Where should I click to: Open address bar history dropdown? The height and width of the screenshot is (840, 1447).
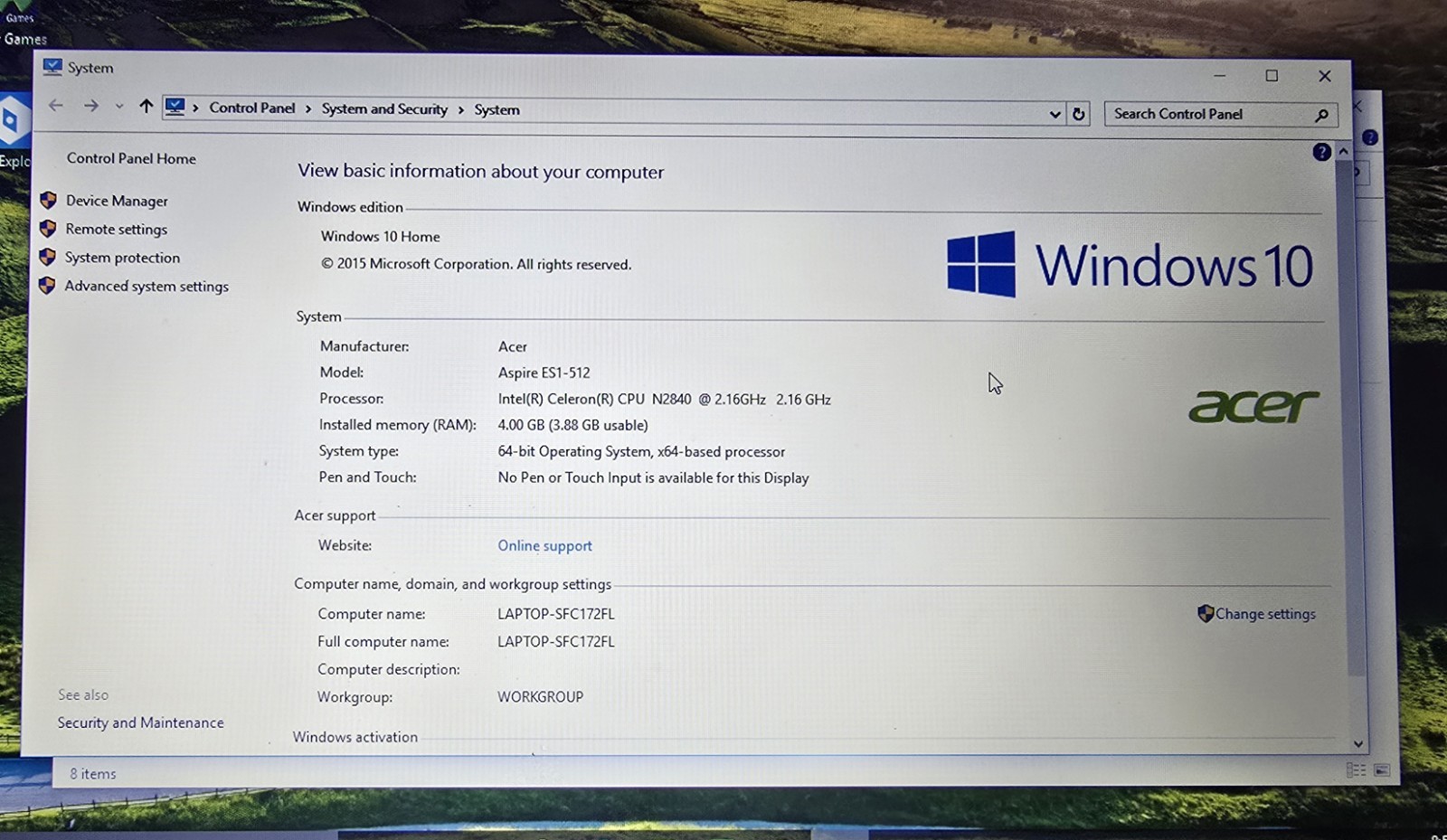pos(1055,114)
